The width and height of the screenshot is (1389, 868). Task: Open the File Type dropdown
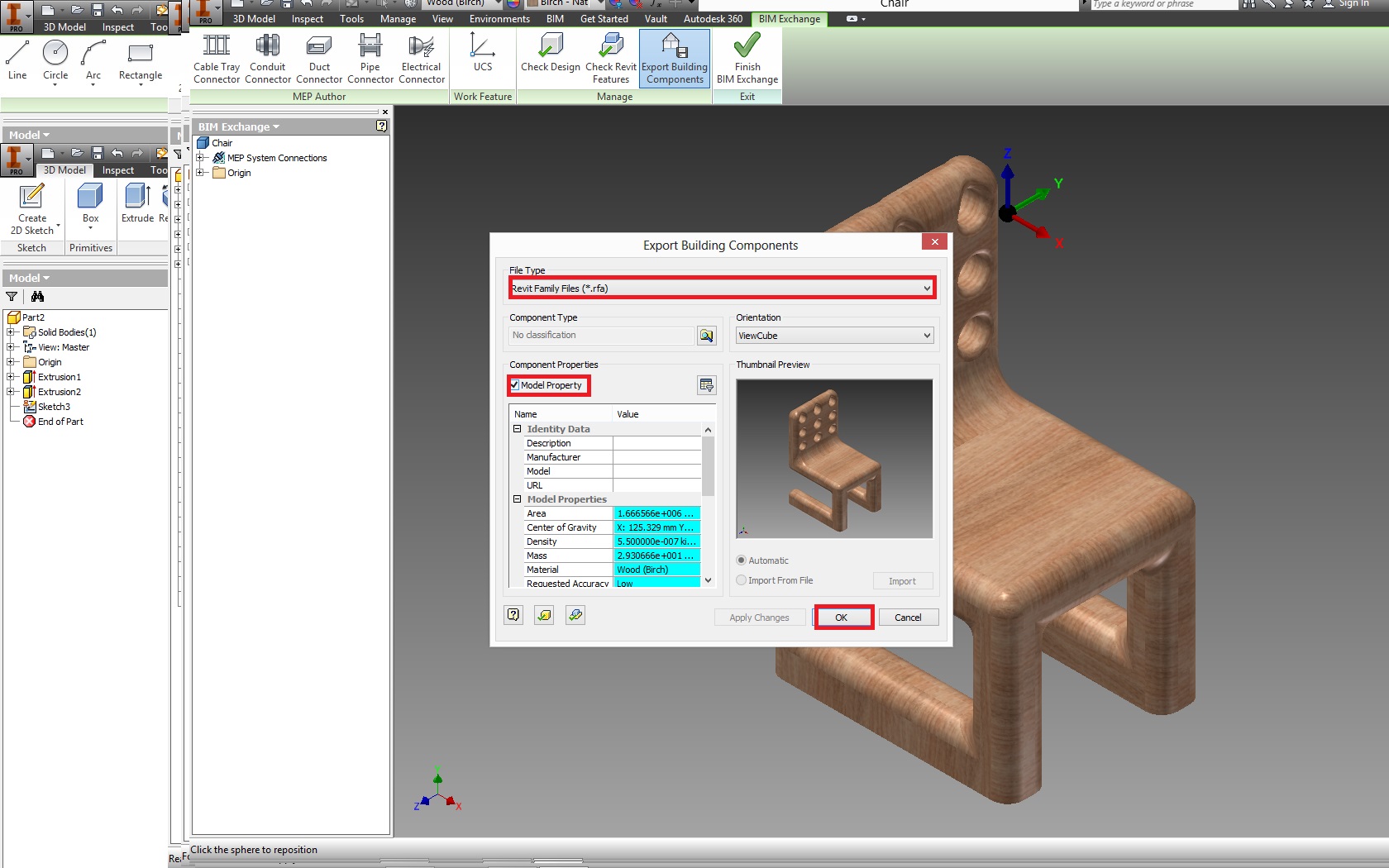pos(722,289)
